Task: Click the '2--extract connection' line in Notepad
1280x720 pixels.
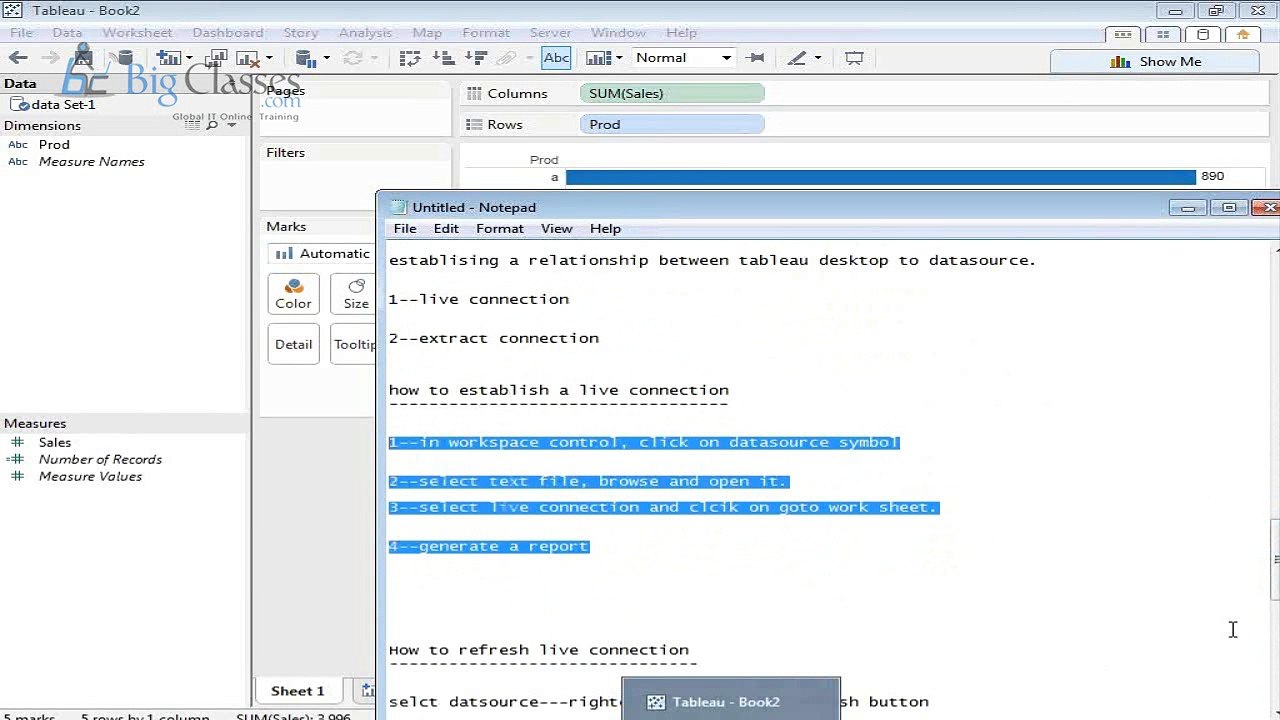Action: pos(494,338)
